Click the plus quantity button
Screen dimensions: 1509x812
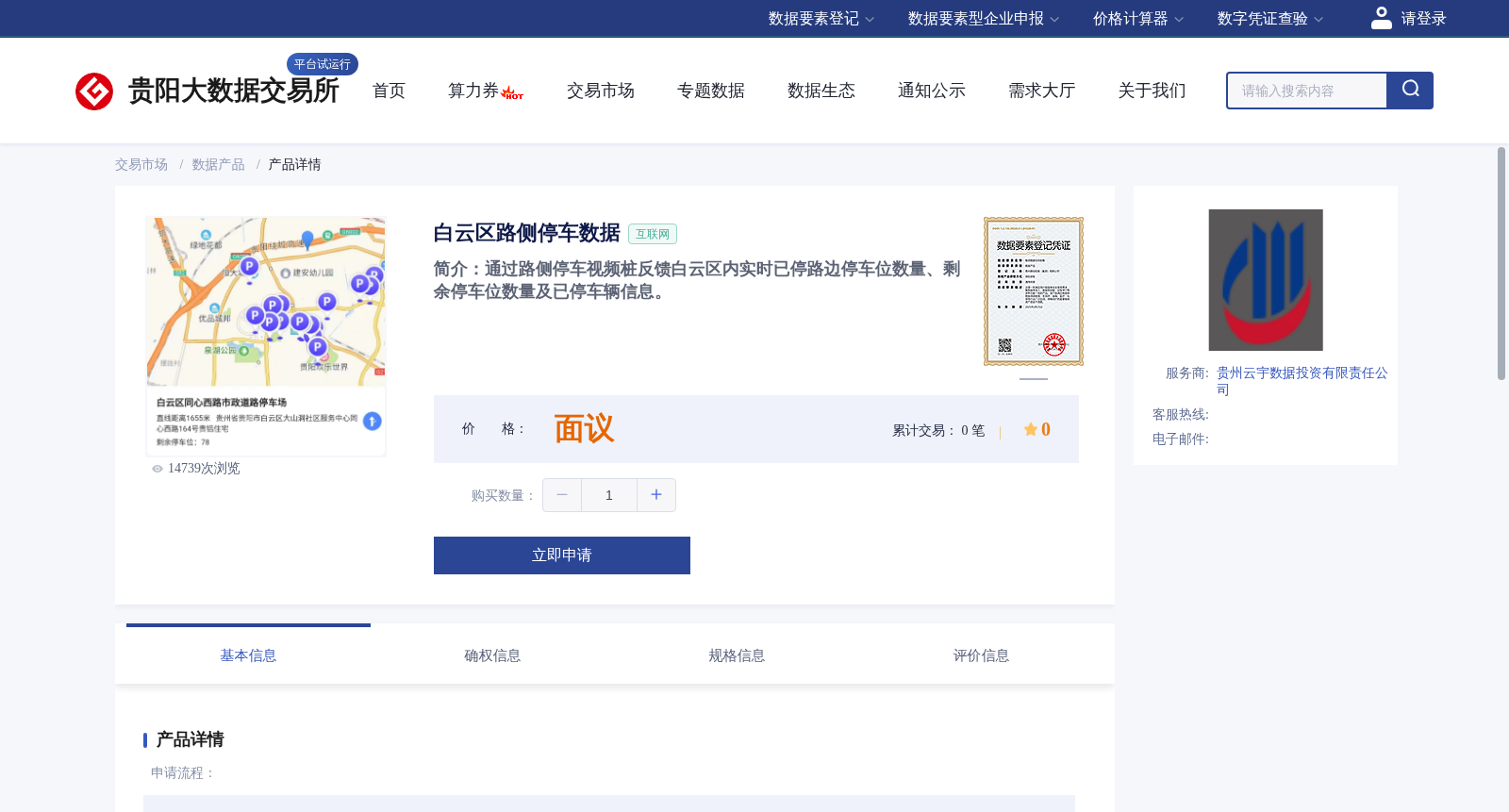[x=656, y=495]
